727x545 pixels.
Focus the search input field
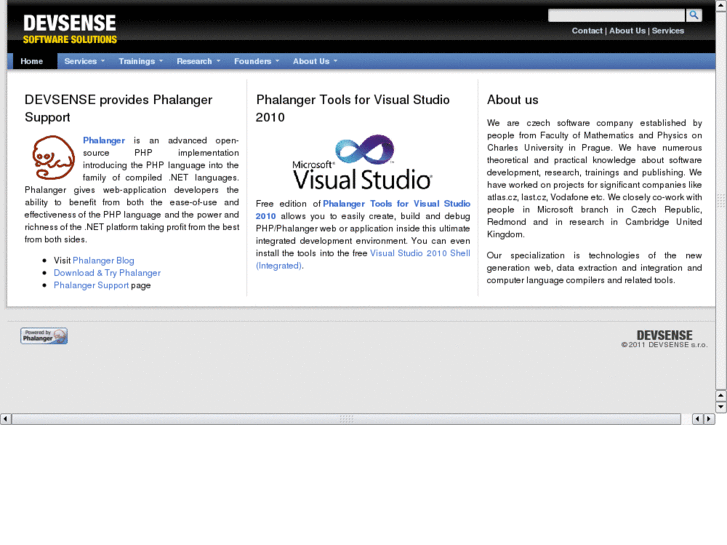616,15
